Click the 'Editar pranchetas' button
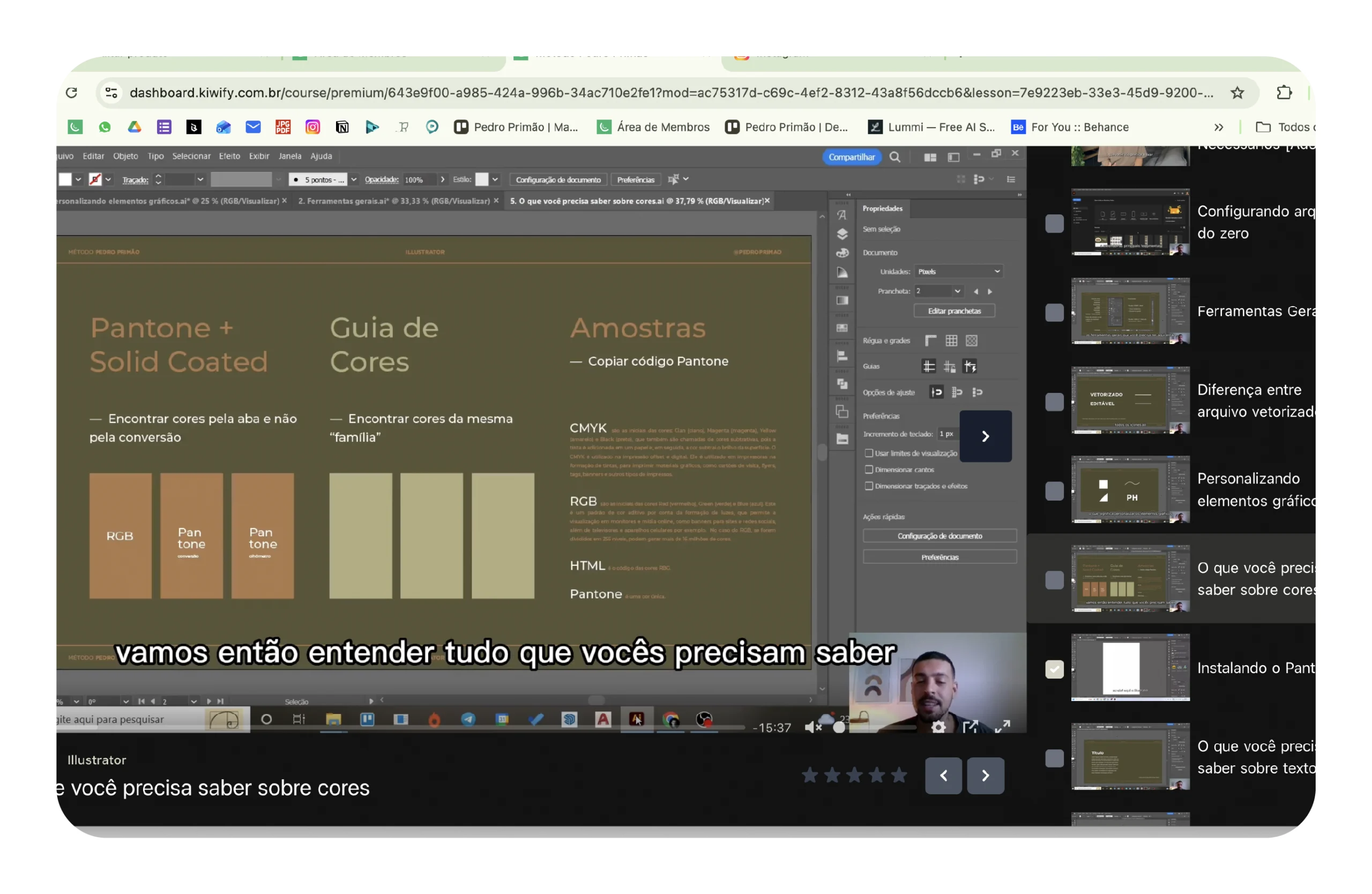Image resolution: width=1372 pixels, height=894 pixels. pyautogui.click(x=954, y=311)
